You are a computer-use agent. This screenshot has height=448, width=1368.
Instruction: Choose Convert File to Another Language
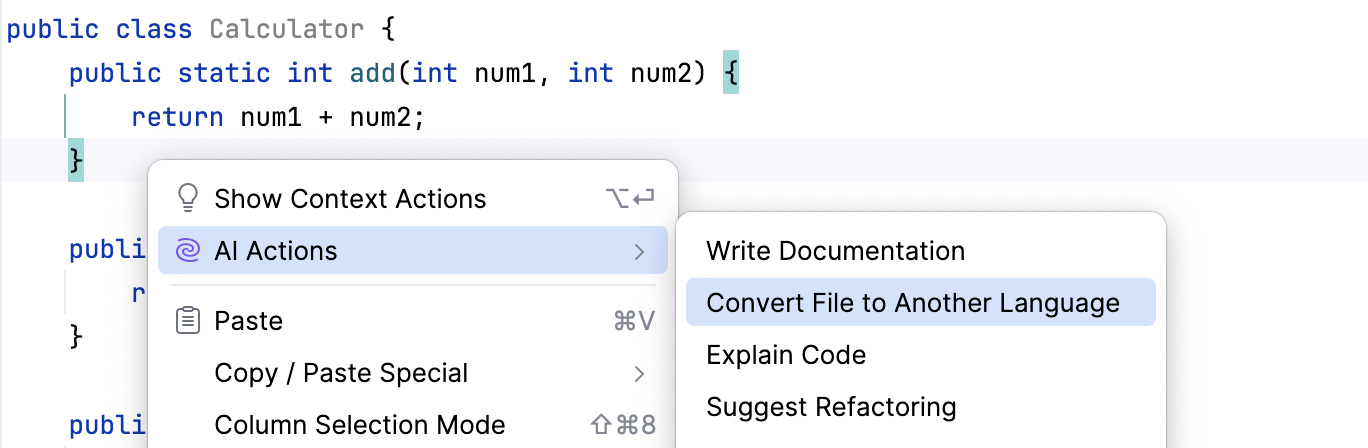[912, 302]
